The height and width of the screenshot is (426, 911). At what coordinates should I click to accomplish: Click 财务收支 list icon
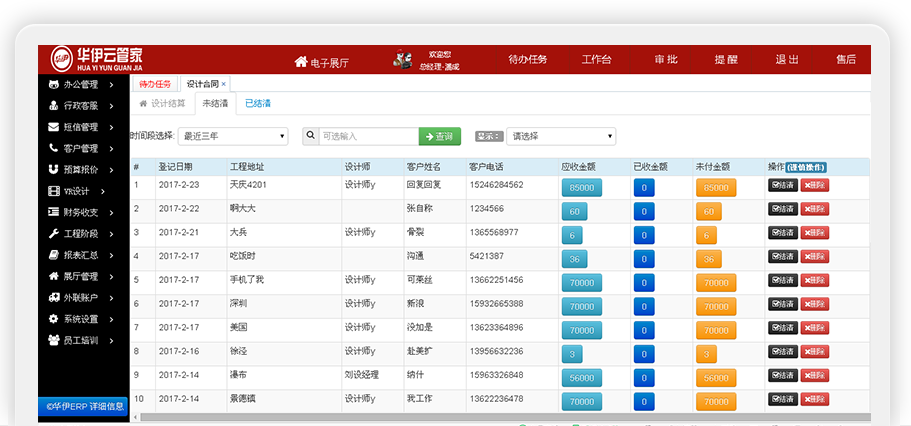pyautogui.click(x=53, y=212)
